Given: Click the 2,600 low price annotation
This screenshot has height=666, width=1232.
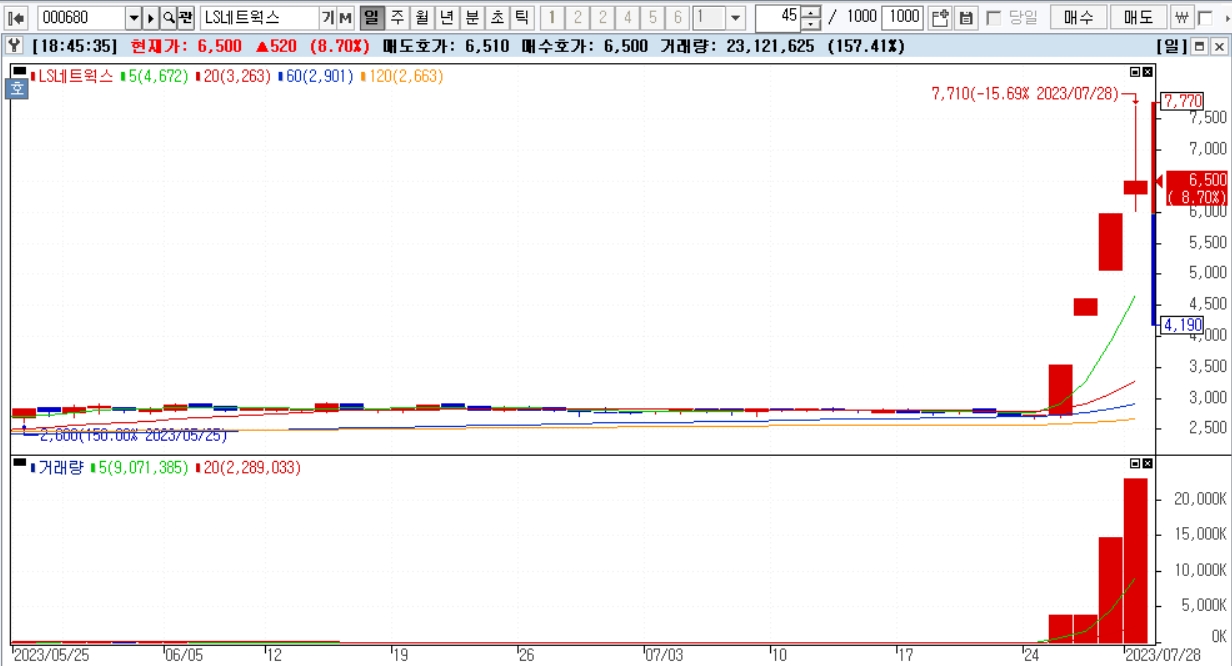Looking at the screenshot, I should [133, 436].
